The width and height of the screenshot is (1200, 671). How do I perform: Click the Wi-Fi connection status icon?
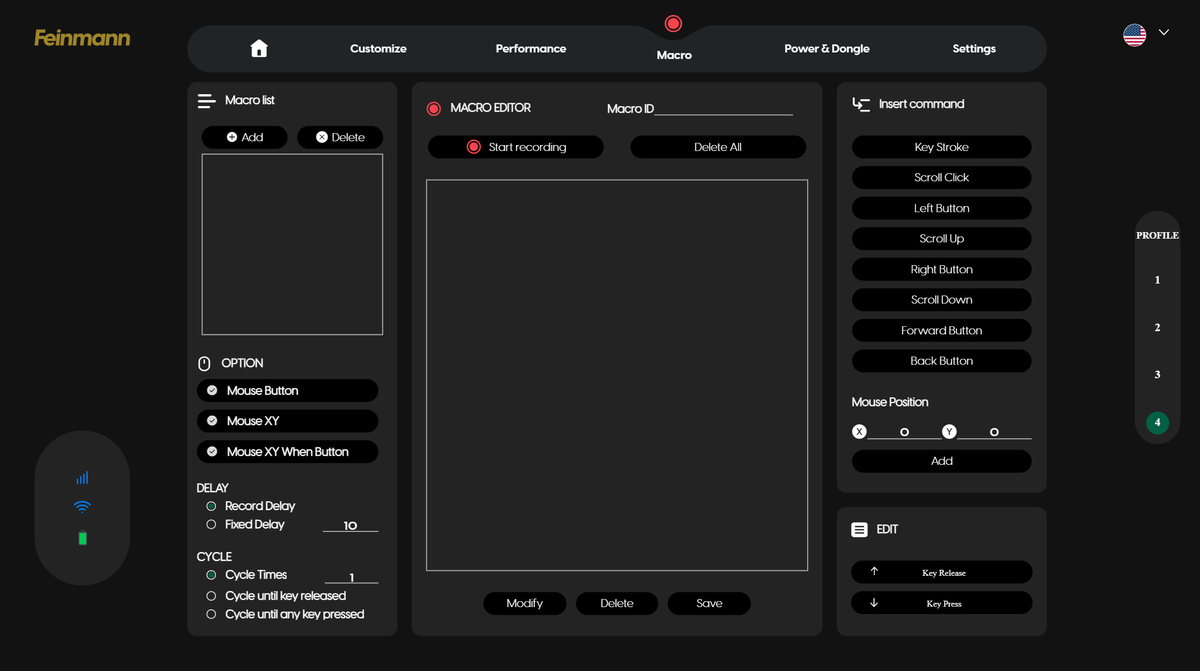[x=82, y=507]
